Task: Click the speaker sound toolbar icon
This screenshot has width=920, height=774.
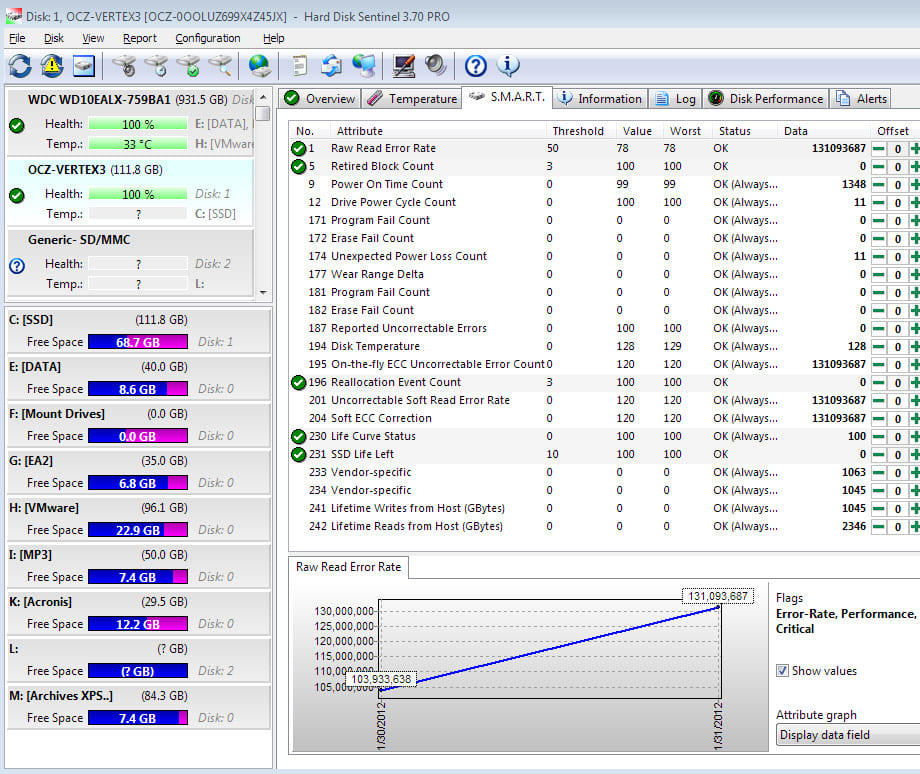Action: [435, 65]
